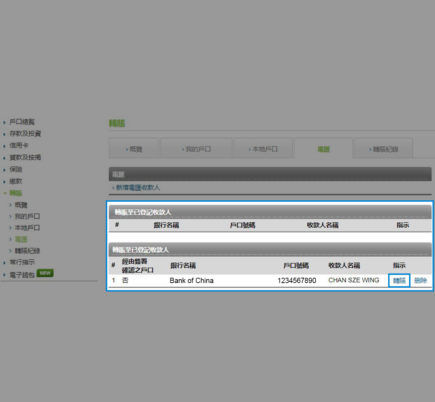Open 戶口總覽 in the sidebar menu
The height and width of the screenshot is (402, 435).
click(22, 122)
